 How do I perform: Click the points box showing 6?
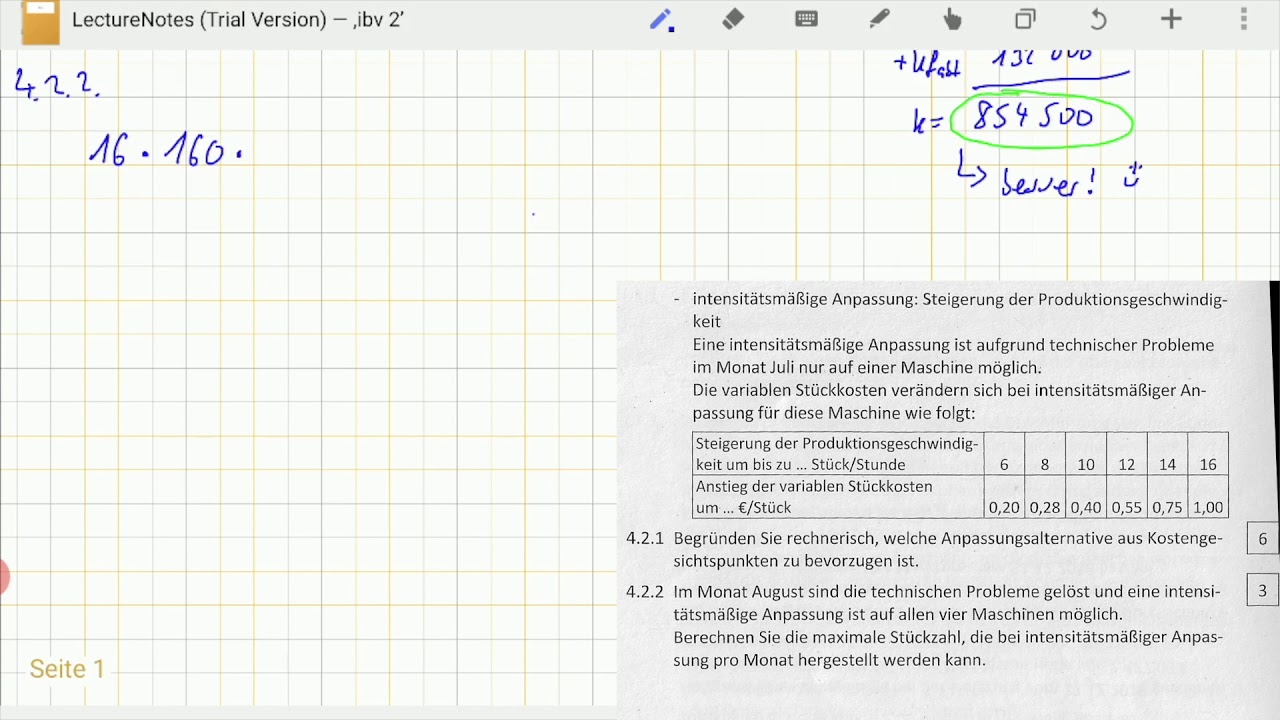1262,539
